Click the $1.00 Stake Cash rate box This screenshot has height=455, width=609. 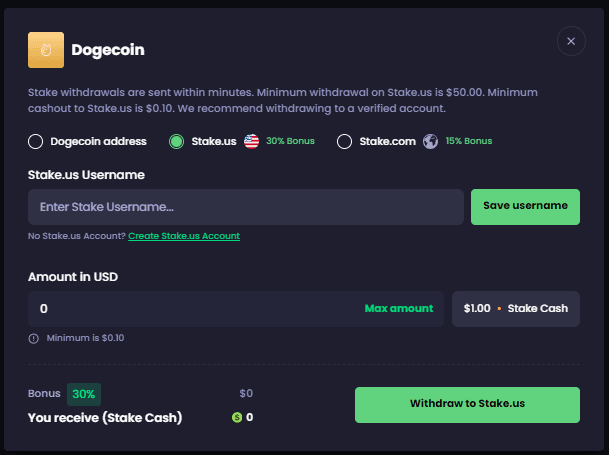click(x=515, y=309)
